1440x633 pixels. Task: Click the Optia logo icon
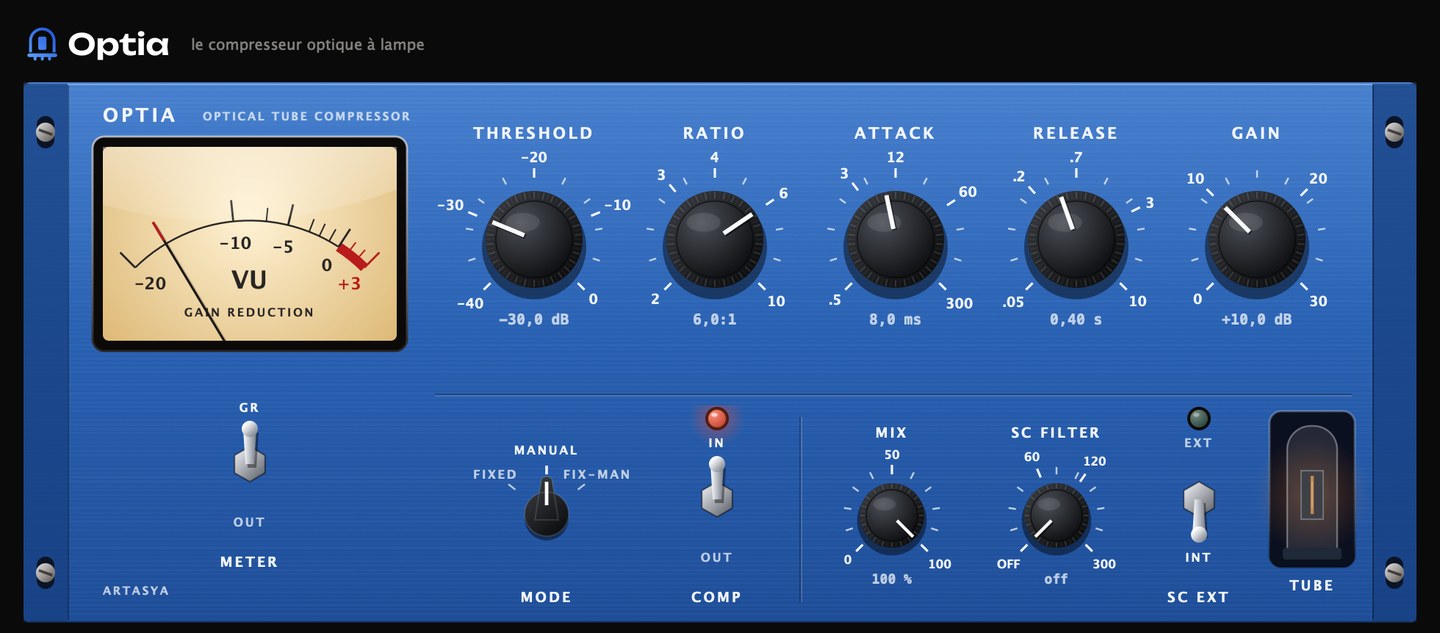42,43
